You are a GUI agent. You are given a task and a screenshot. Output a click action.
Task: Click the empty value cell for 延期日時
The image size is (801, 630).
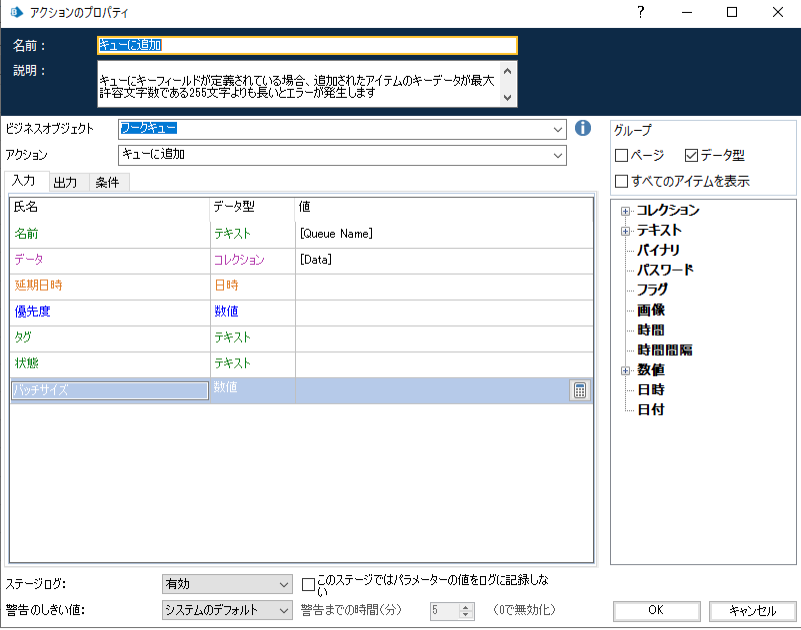444,287
